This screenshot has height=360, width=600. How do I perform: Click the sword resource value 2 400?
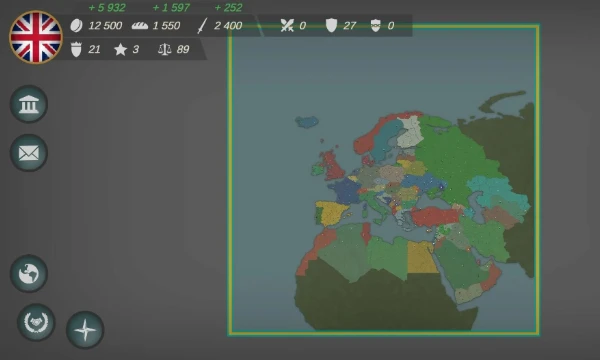(x=228, y=26)
